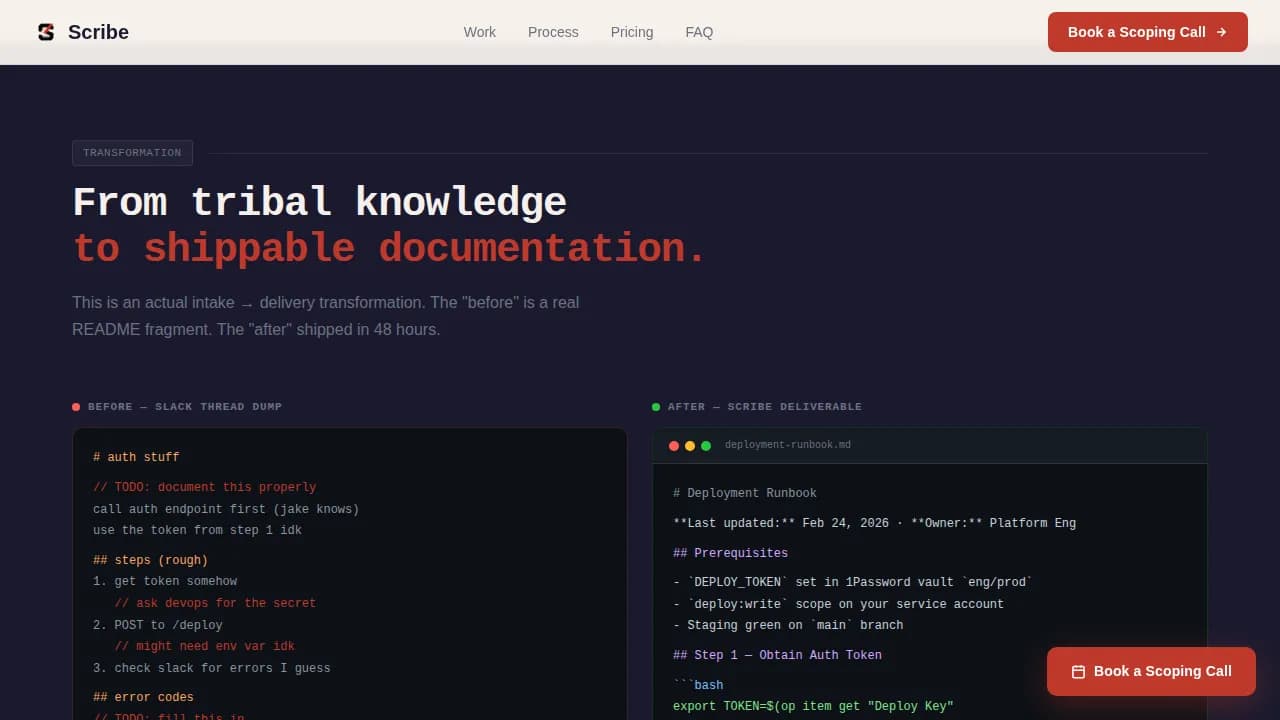Click the 'deploy:write' scope line

(838, 604)
